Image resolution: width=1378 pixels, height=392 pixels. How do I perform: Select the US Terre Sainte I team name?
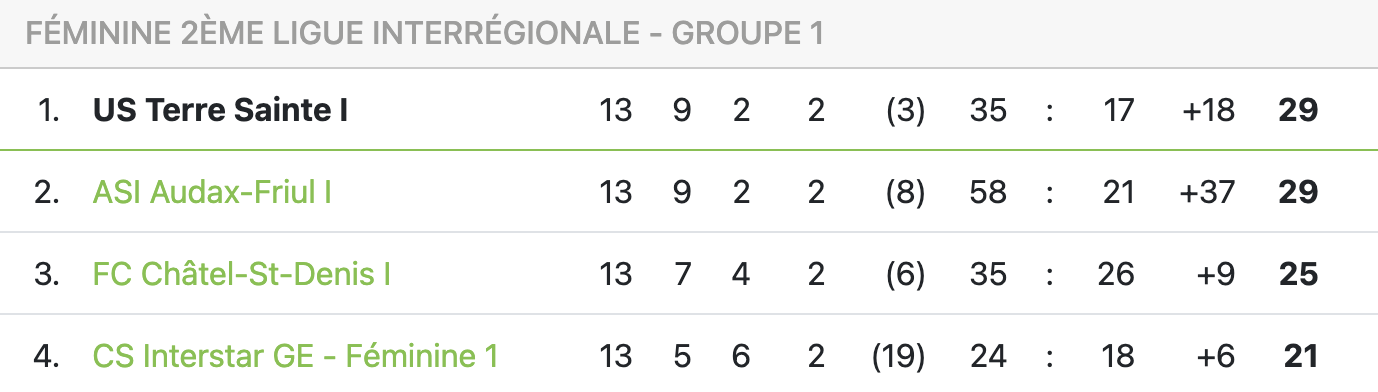(x=221, y=110)
